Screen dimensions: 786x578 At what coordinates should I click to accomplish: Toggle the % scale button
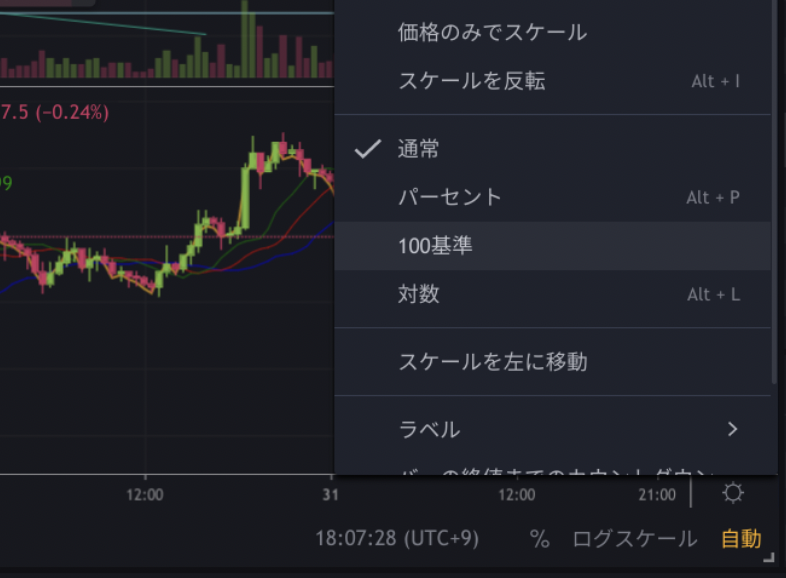click(x=540, y=539)
